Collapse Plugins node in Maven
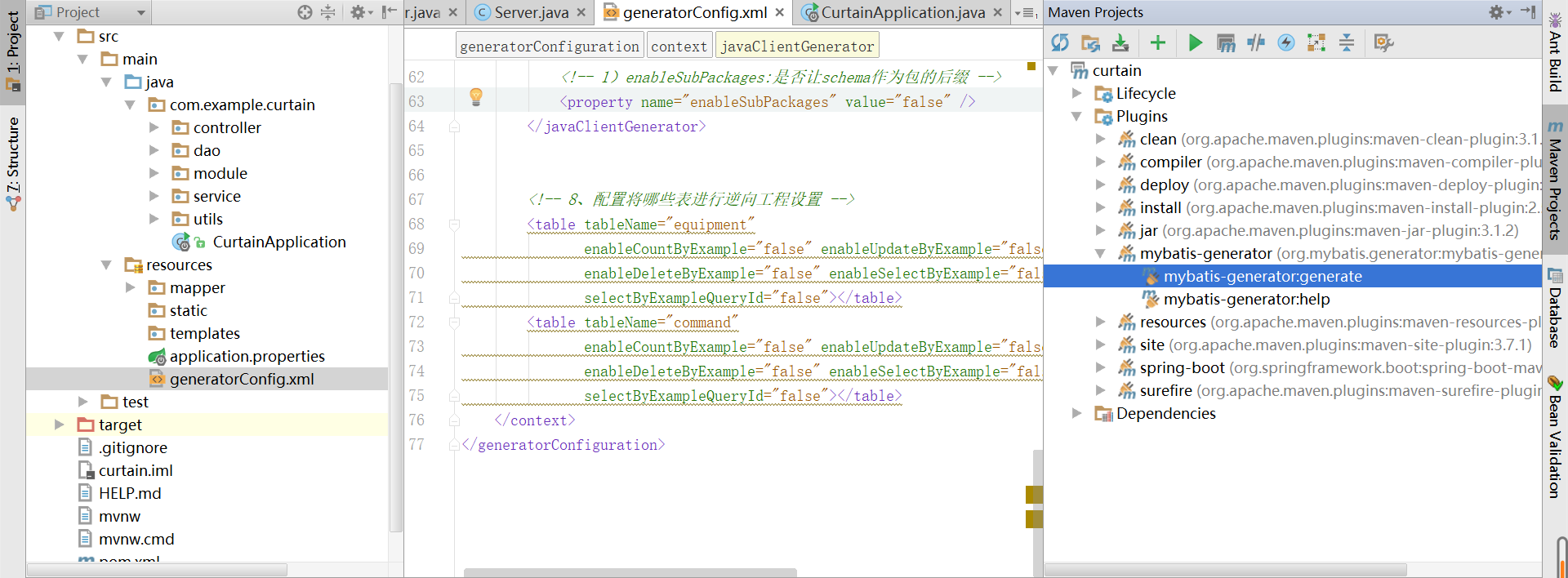Screen dimensions: 1568x578 click(1077, 116)
